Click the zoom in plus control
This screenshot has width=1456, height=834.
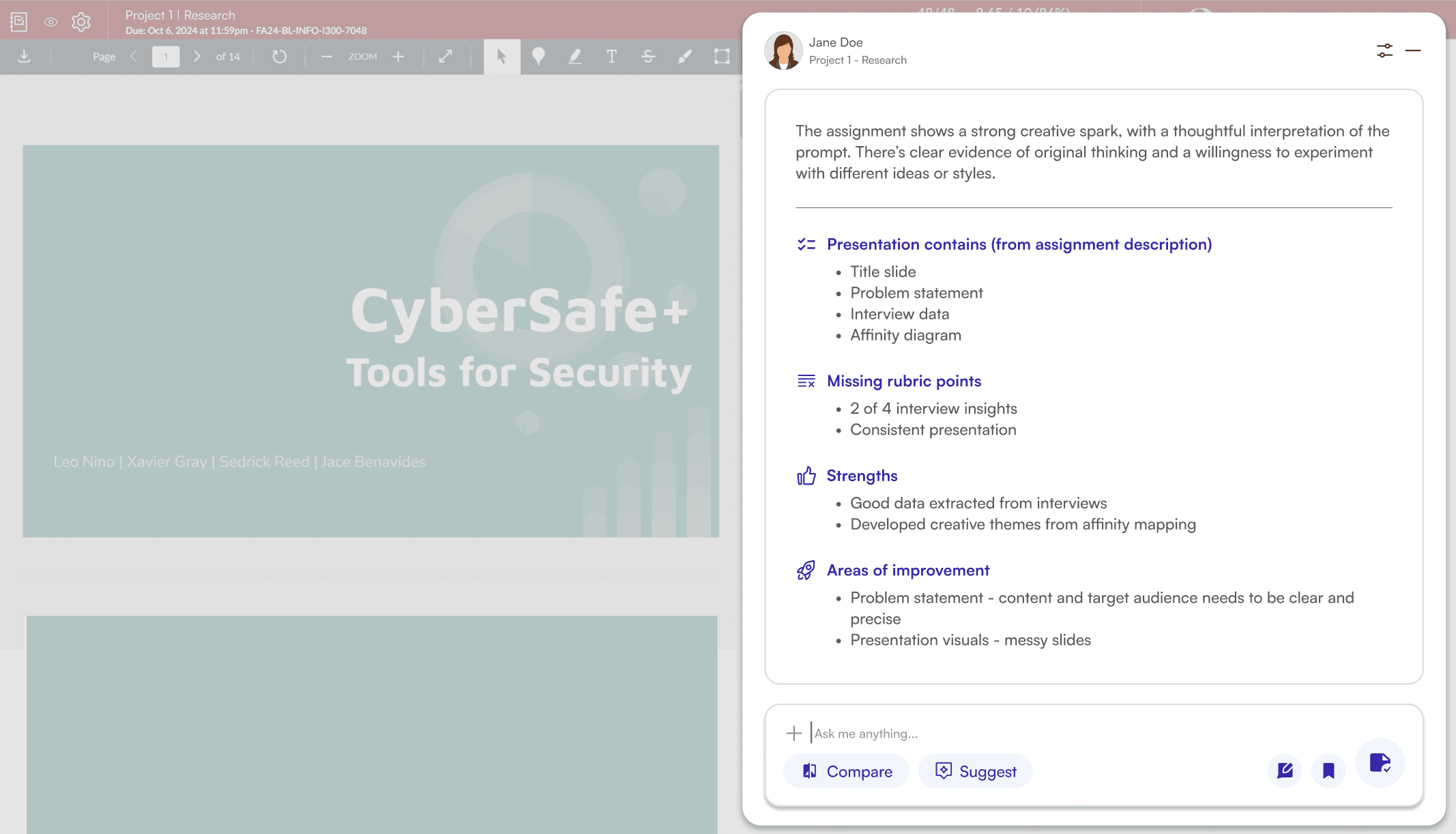click(x=398, y=57)
